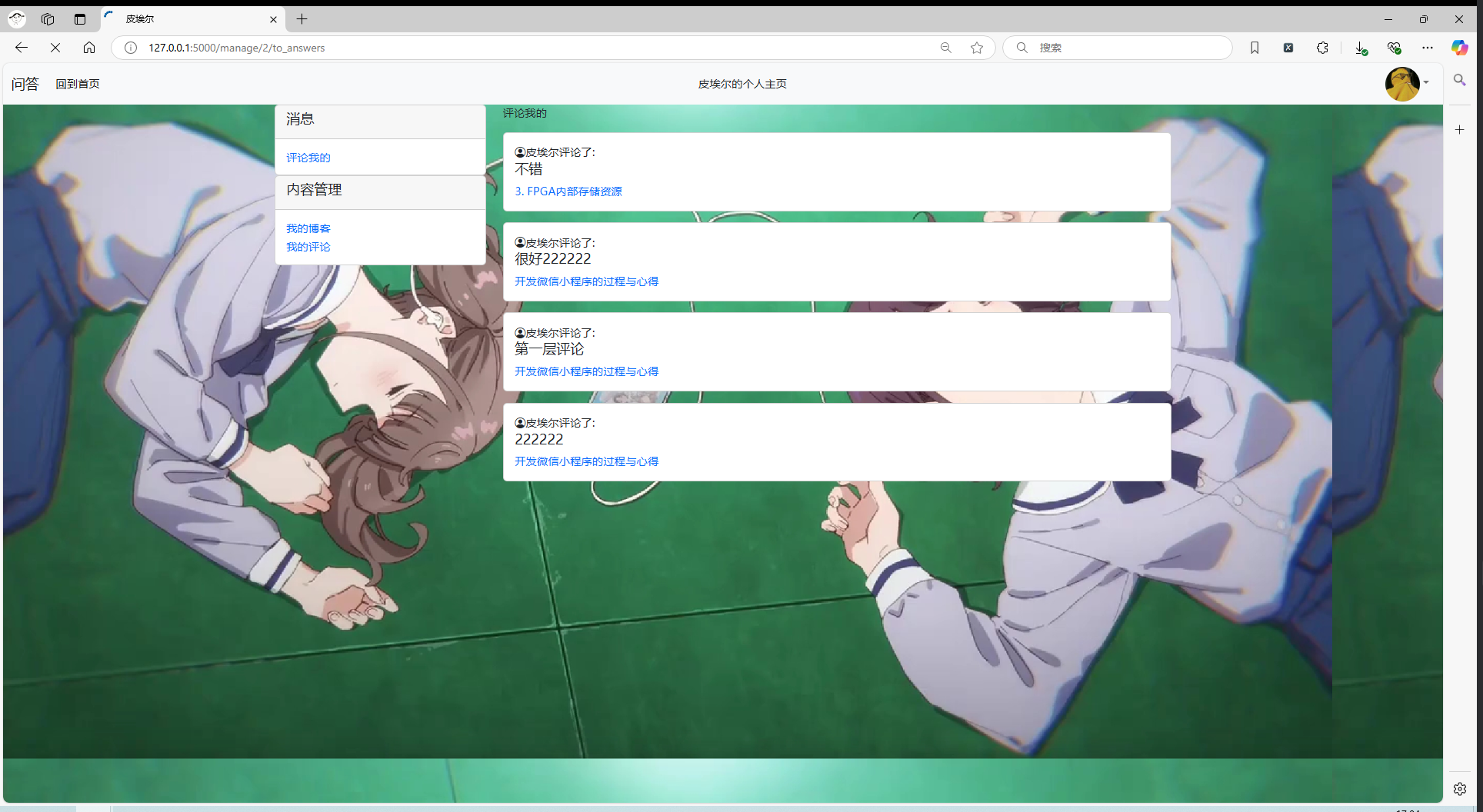The image size is (1483, 812).
Task: Open the Copilot icon
Action: (1460, 48)
